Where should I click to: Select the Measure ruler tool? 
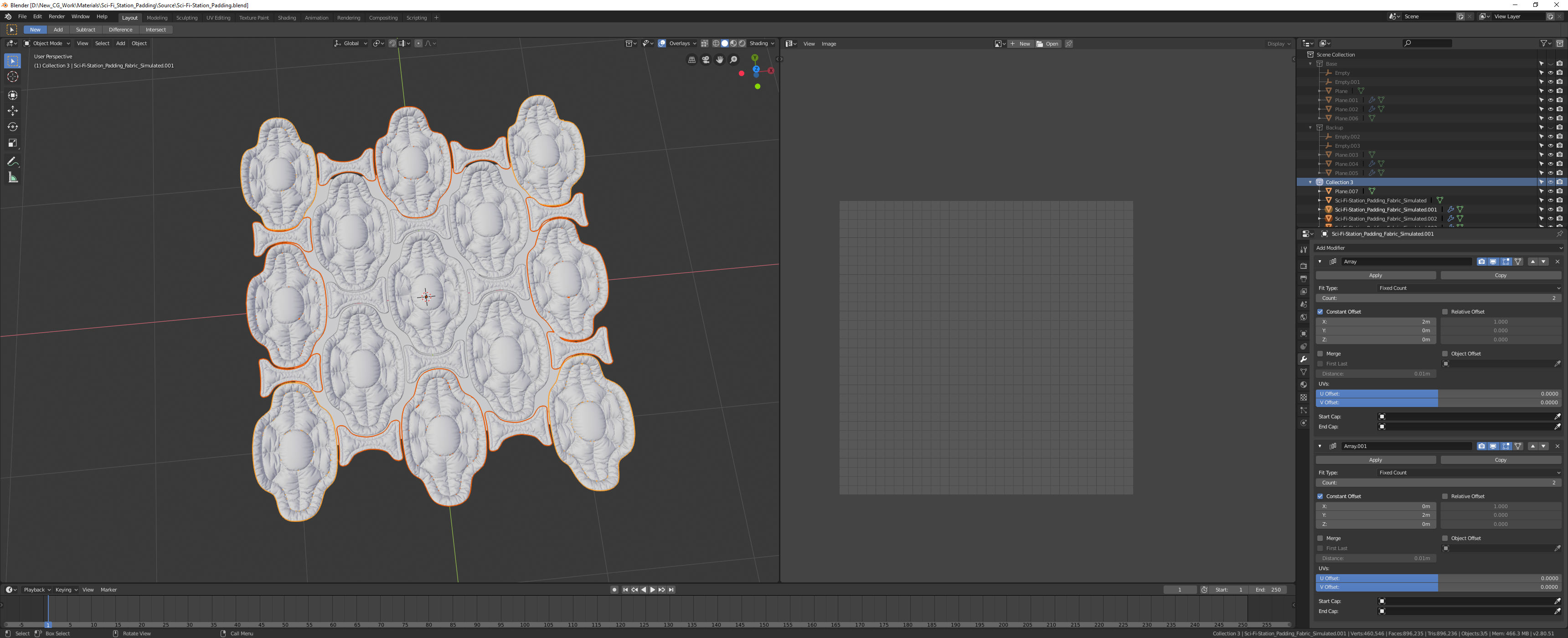tap(13, 177)
